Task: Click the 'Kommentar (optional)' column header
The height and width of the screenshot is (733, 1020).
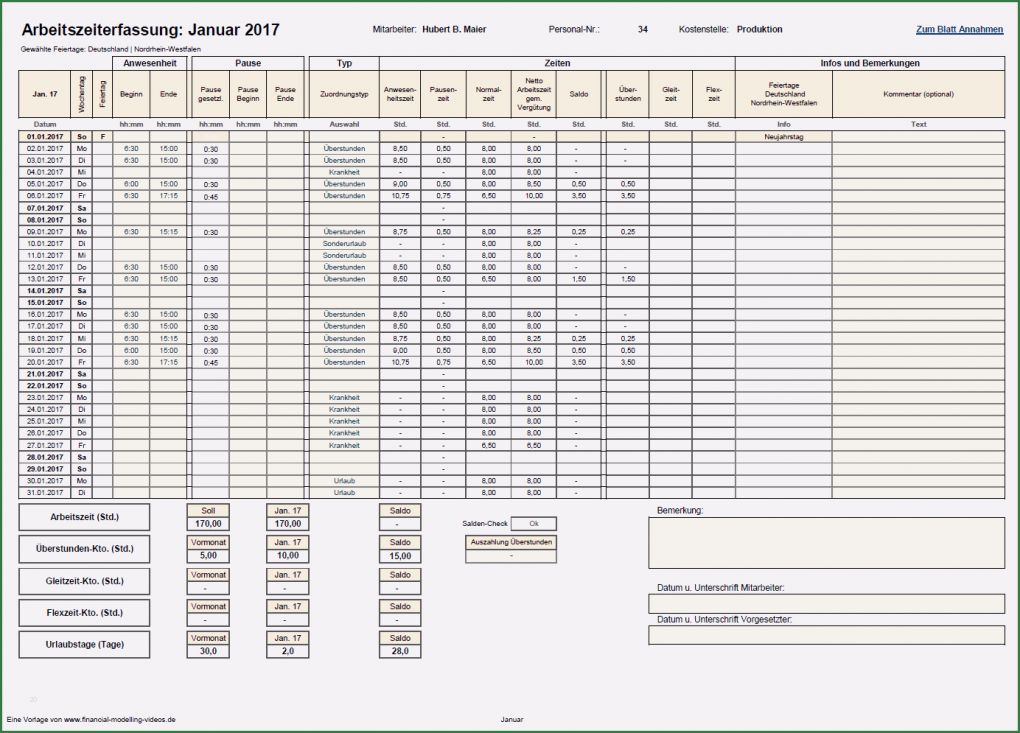Action: click(918, 95)
